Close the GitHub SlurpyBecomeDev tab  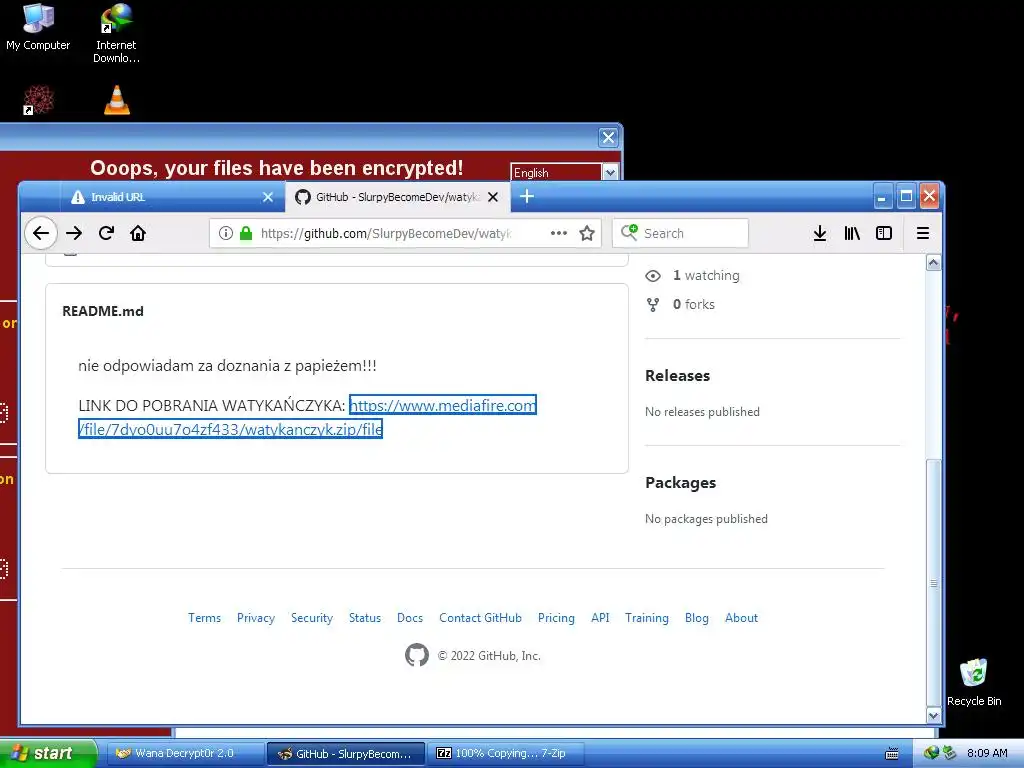[x=493, y=197]
